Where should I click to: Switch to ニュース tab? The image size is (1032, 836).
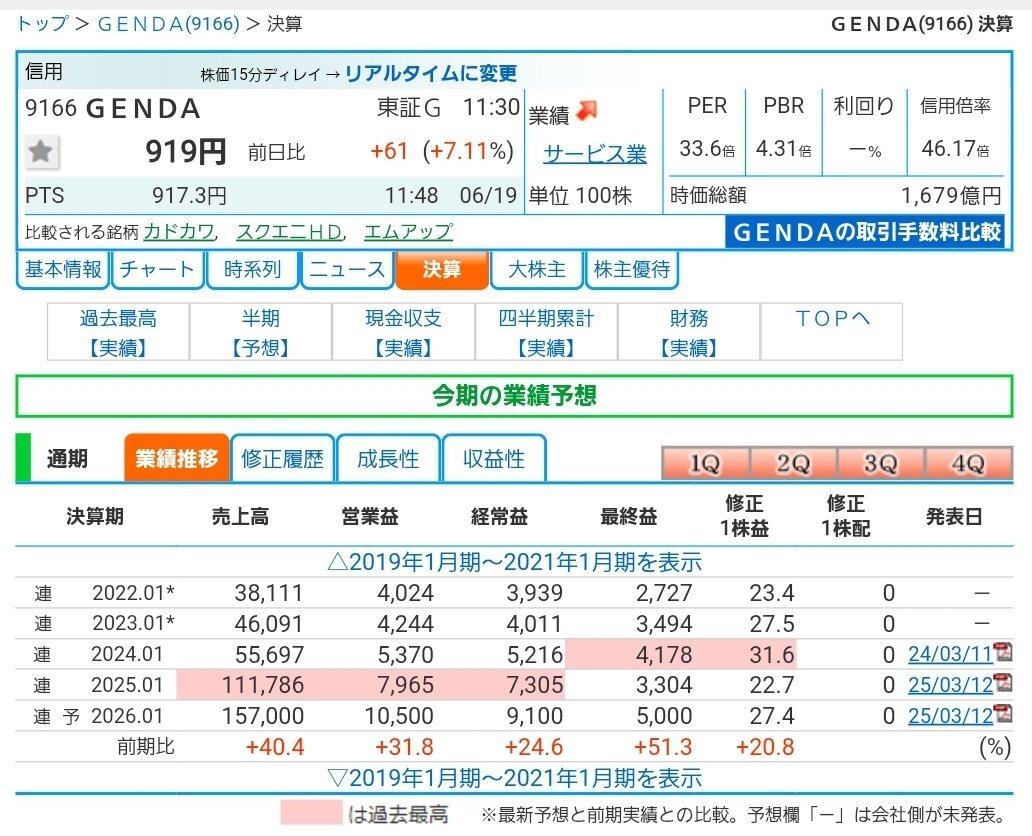347,269
